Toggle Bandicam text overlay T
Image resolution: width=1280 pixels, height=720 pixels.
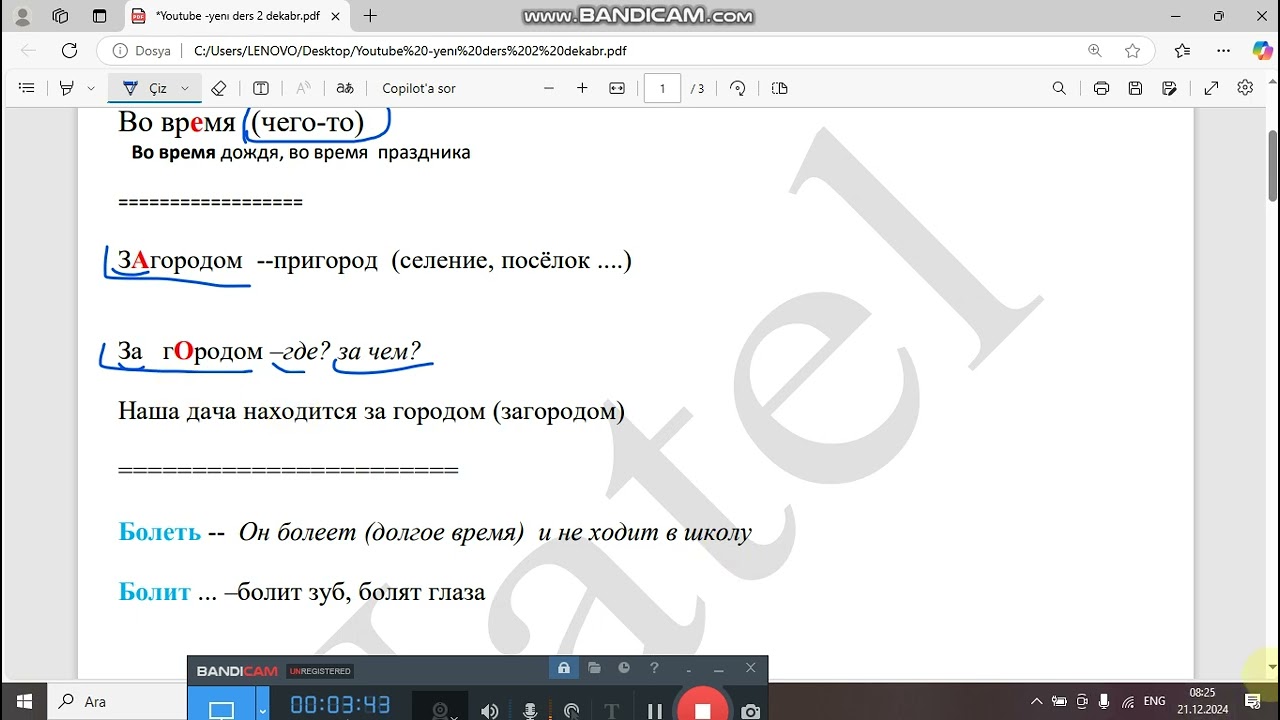(612, 710)
